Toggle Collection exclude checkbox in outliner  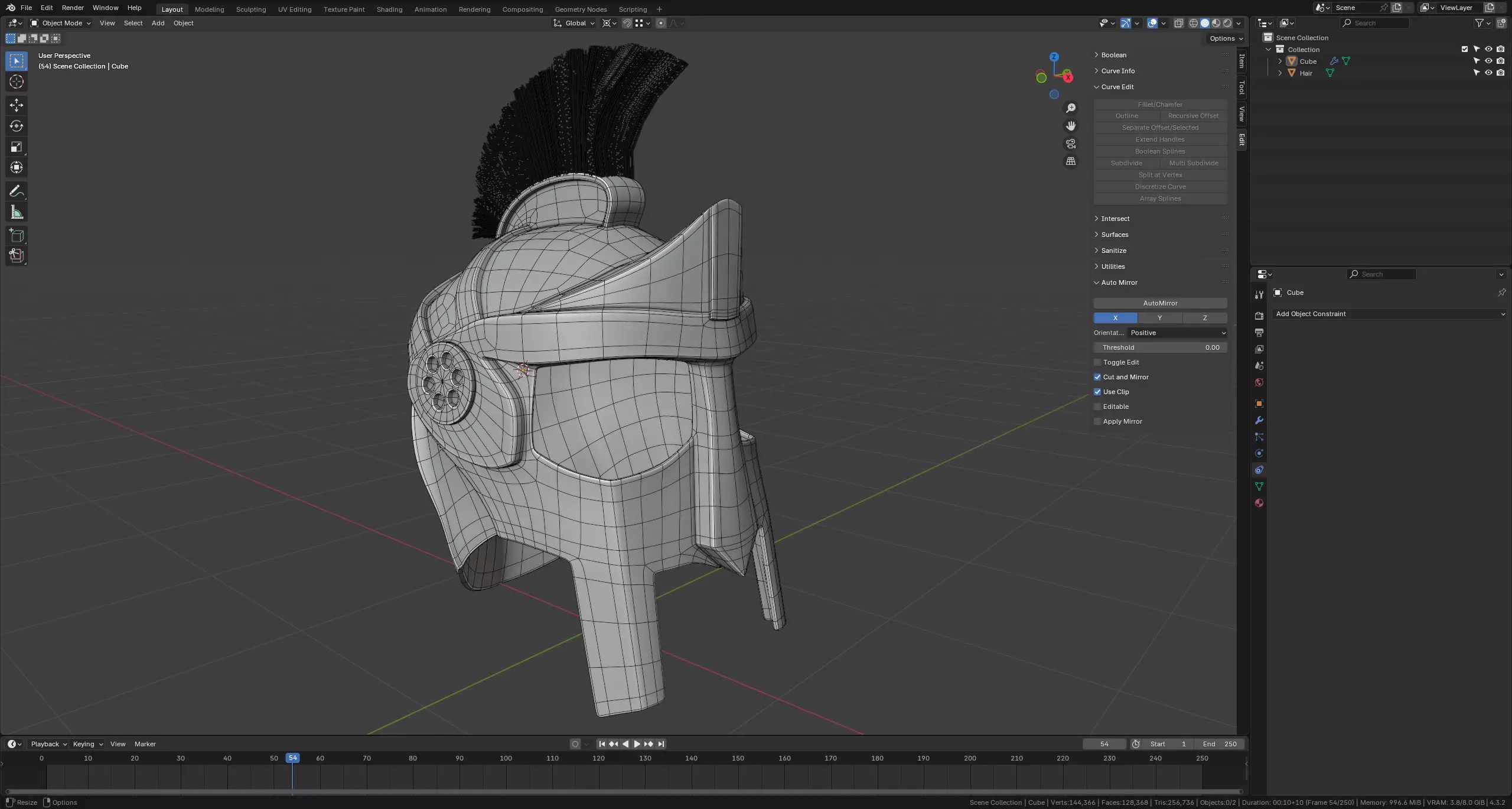click(x=1465, y=49)
